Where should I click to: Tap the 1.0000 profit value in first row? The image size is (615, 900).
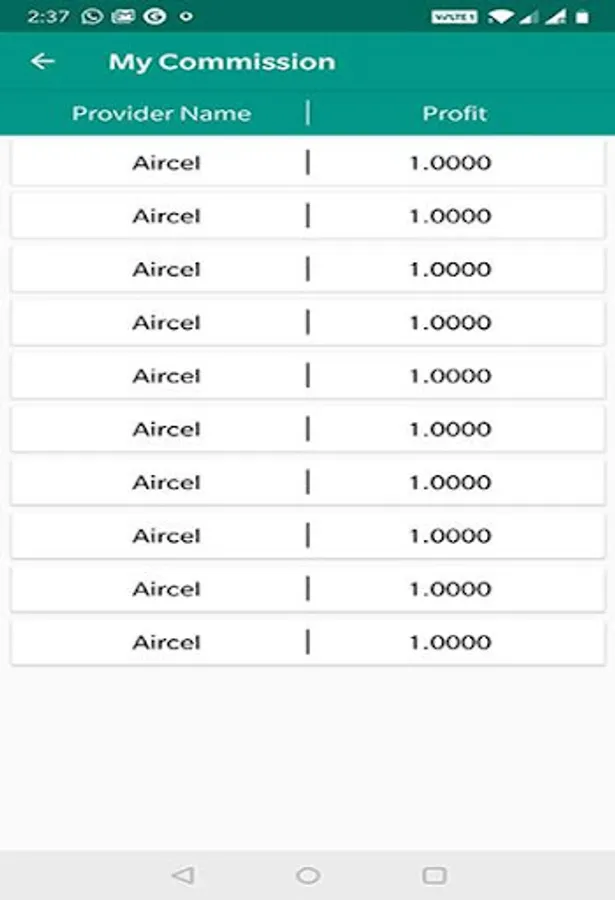tap(450, 163)
